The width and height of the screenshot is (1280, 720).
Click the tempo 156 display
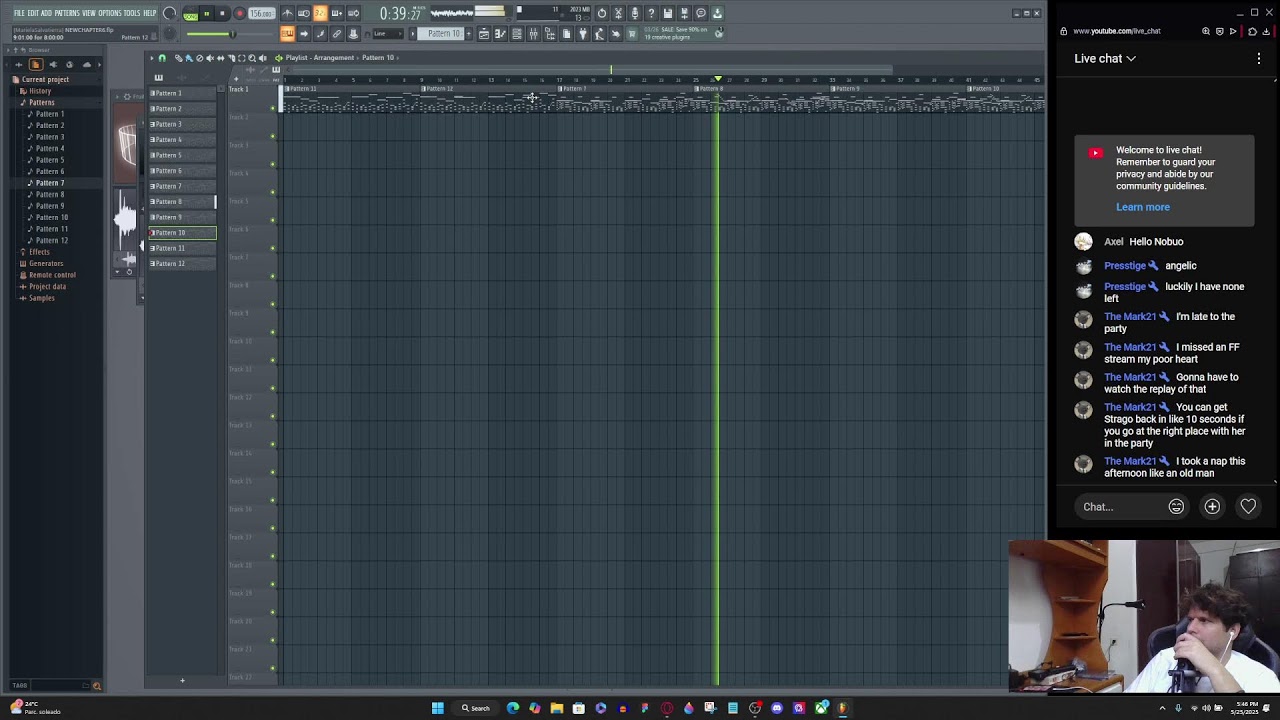tap(261, 13)
